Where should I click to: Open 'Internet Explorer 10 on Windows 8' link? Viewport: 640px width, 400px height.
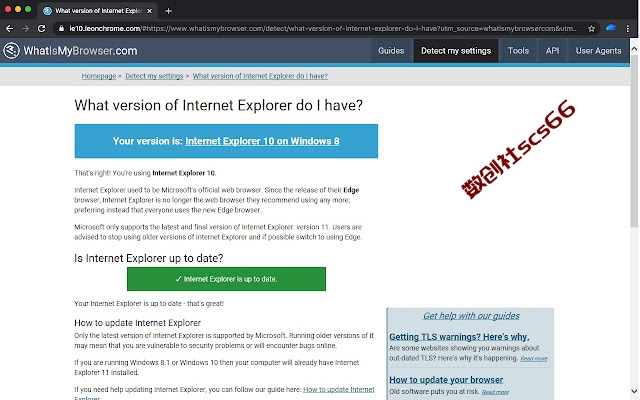(x=262, y=141)
